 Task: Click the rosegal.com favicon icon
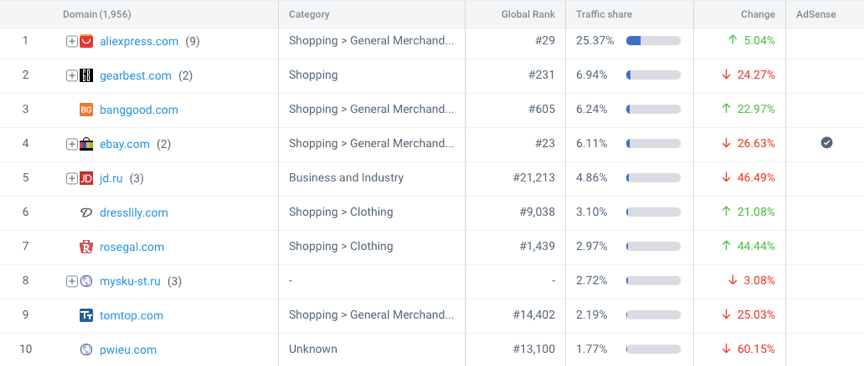point(86,247)
